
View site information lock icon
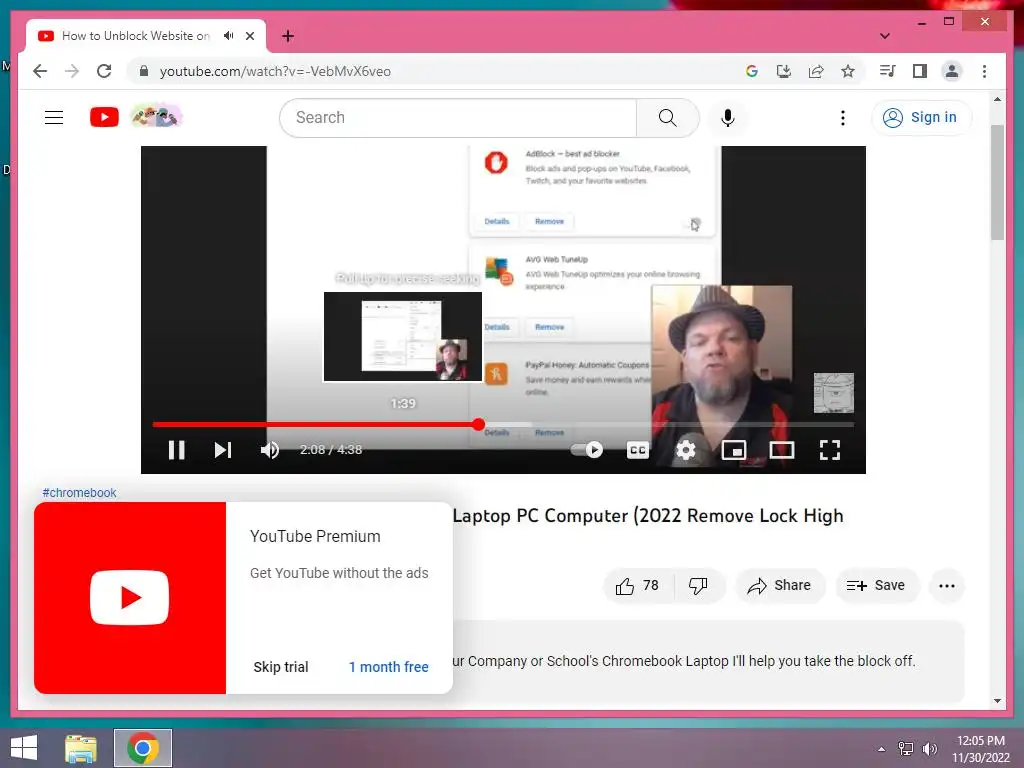click(x=144, y=71)
